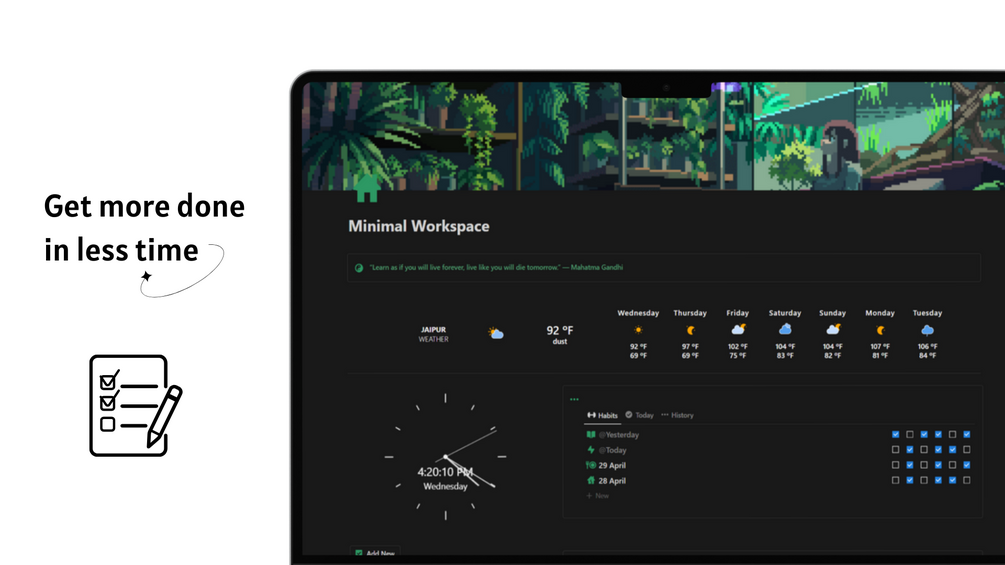Uncheck first checkbox in @Yesterday row
1005x565 pixels.
coord(895,434)
